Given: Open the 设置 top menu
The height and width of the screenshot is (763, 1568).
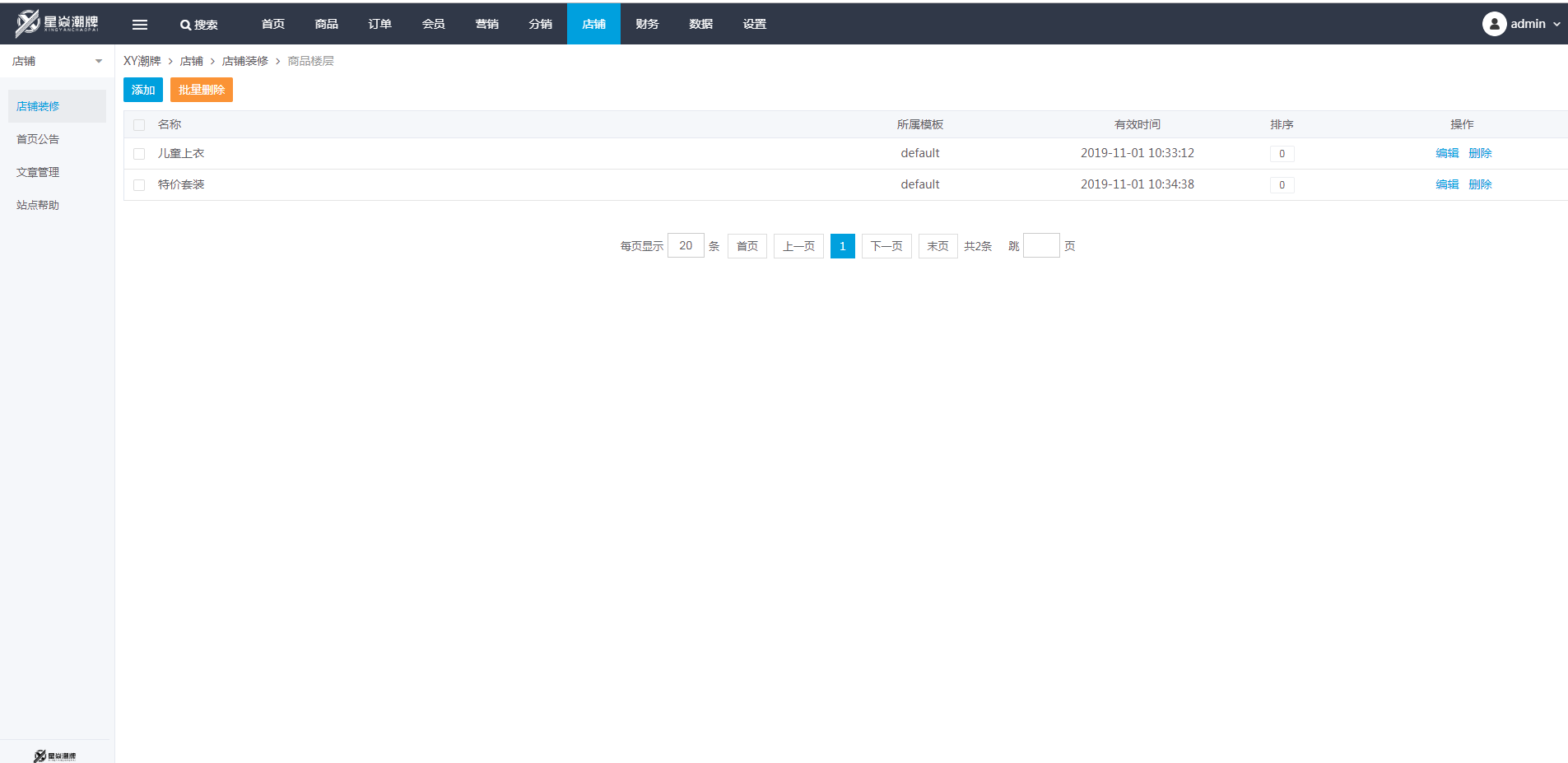Looking at the screenshot, I should [755, 24].
